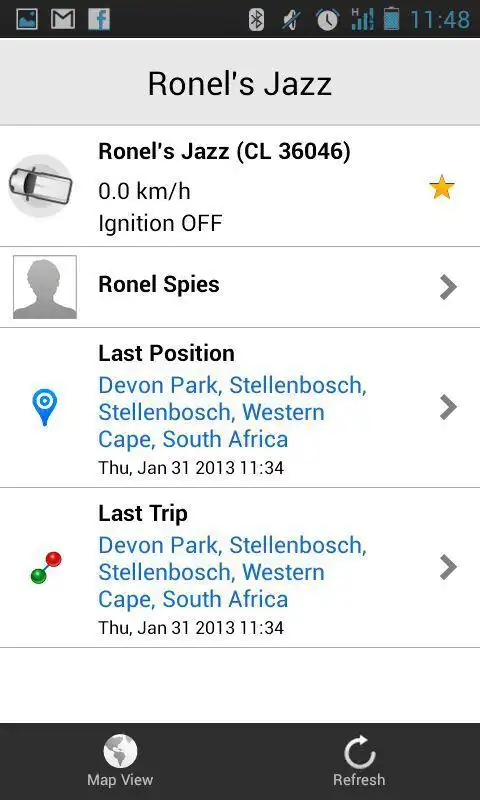Open the Map View globe icon
The width and height of the screenshot is (480, 800).
coord(120,751)
